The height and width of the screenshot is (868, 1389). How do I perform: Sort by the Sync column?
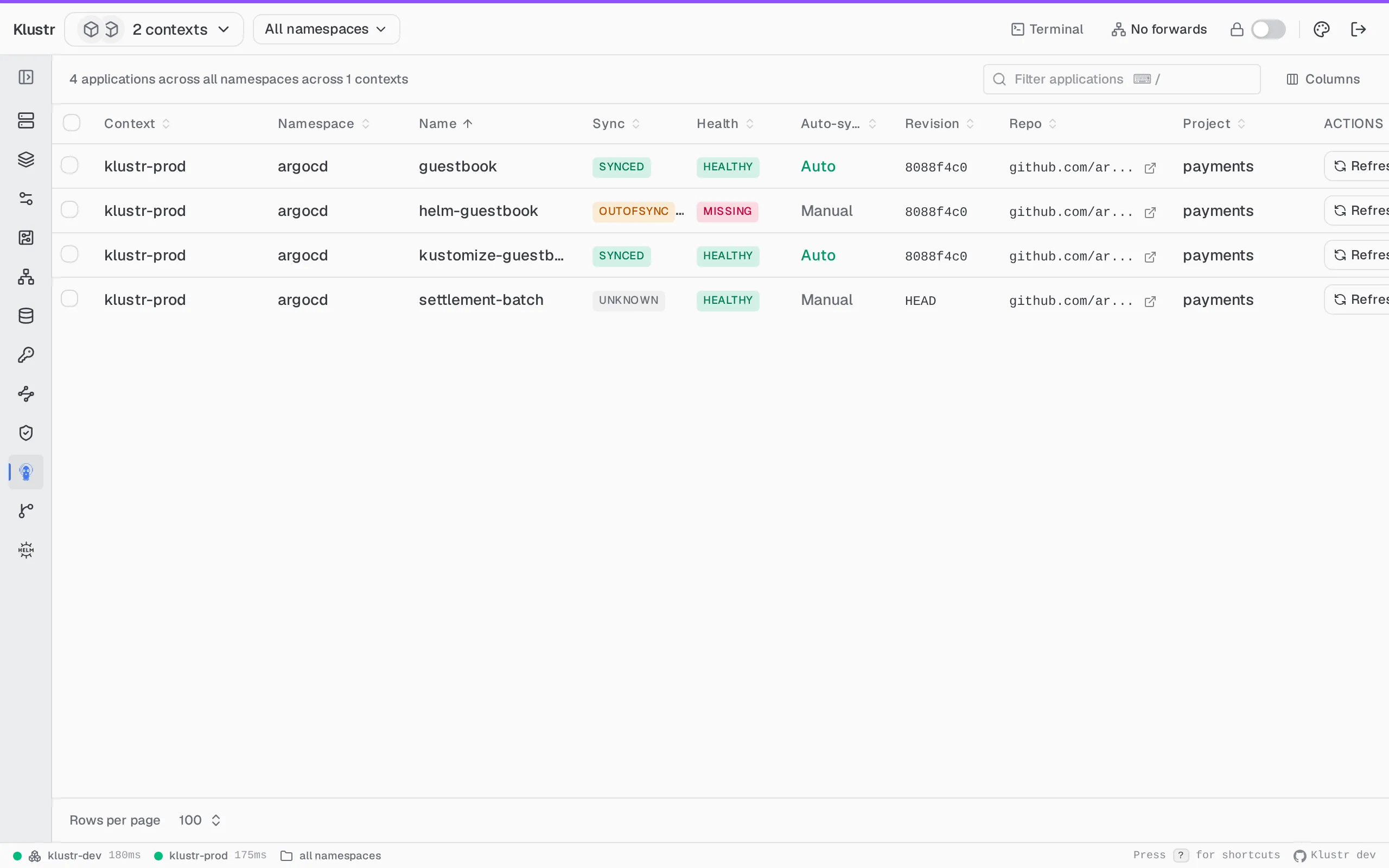click(x=616, y=124)
